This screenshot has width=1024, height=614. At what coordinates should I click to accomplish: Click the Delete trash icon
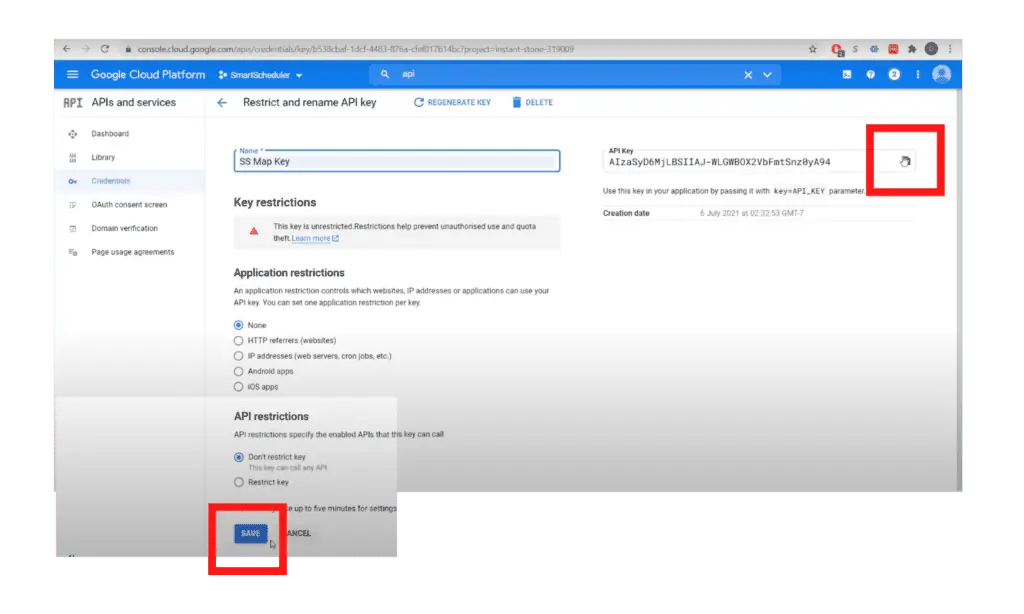pyautogui.click(x=517, y=103)
